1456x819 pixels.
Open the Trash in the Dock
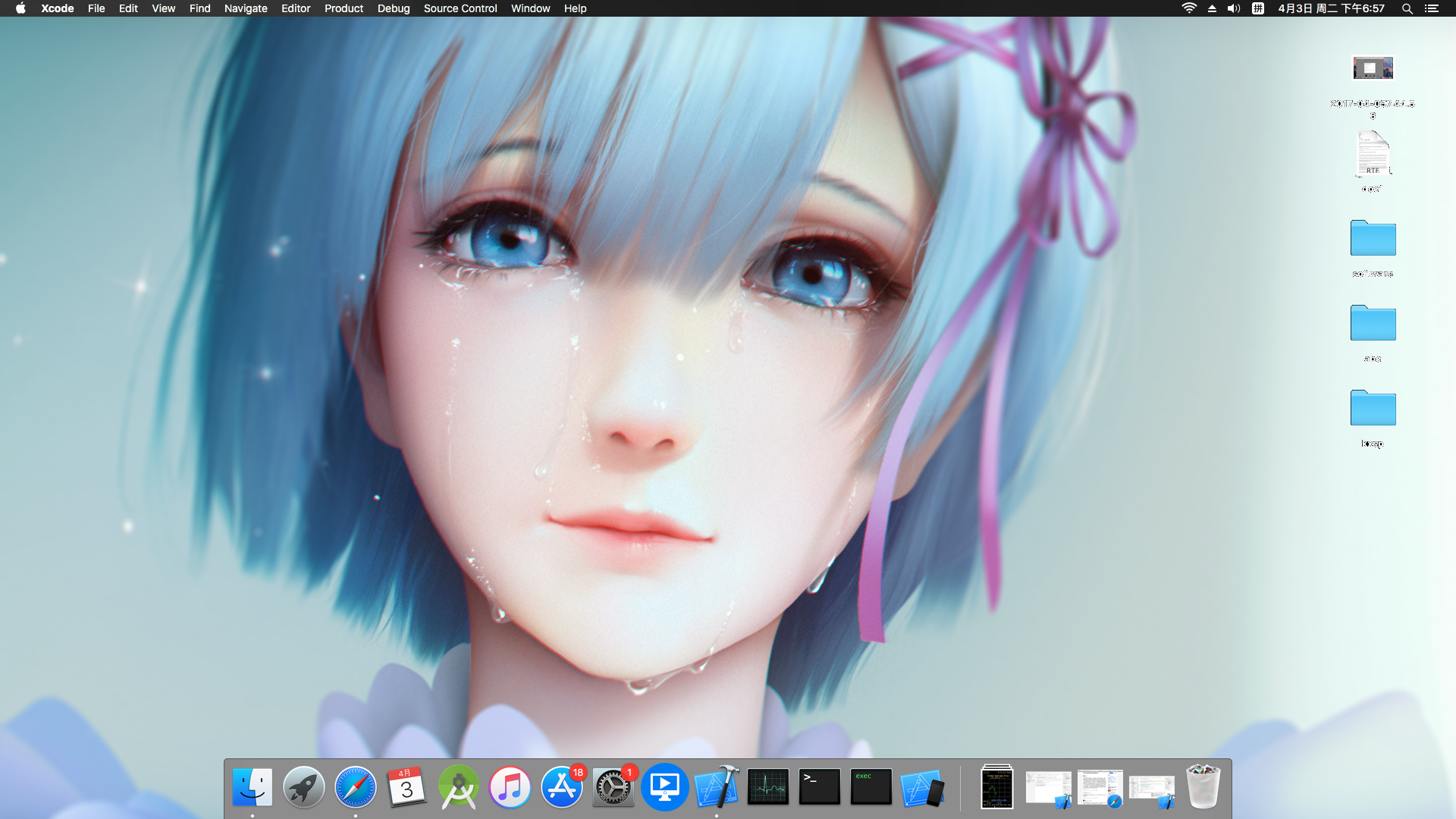[1203, 787]
